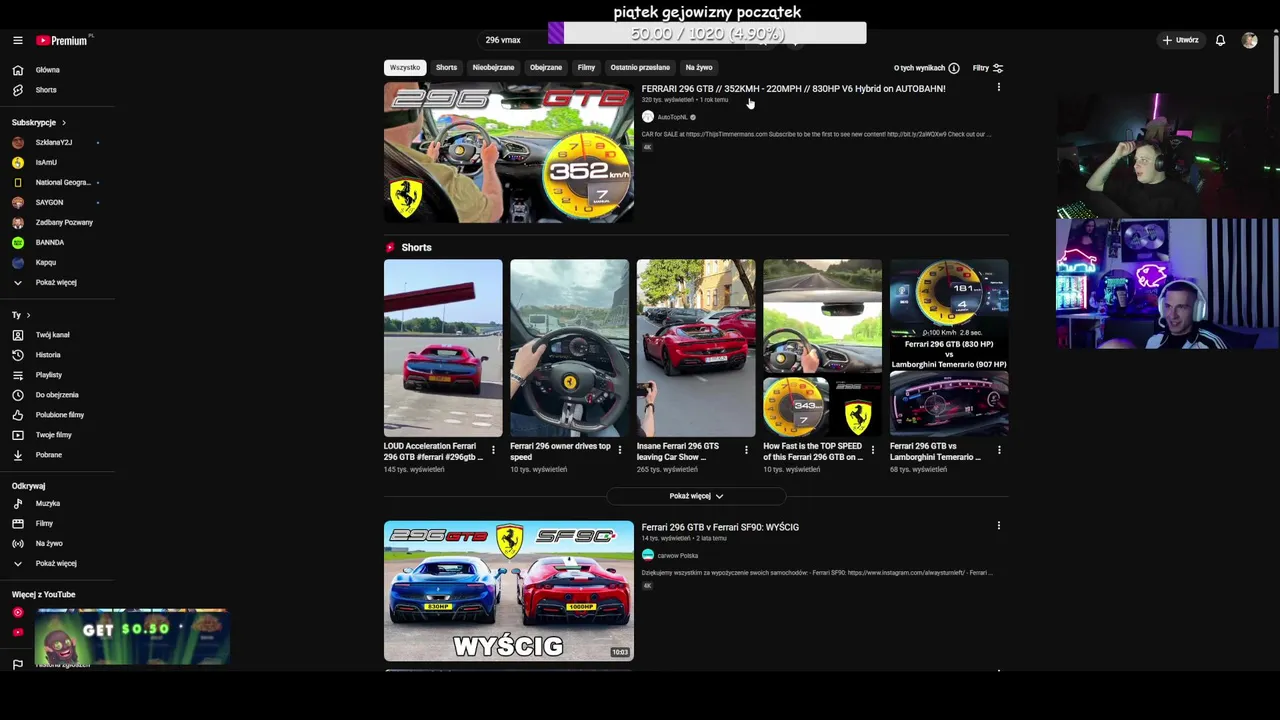
Task: Open options for 296 GTB vs Temerario short
Action: pyautogui.click(x=999, y=450)
